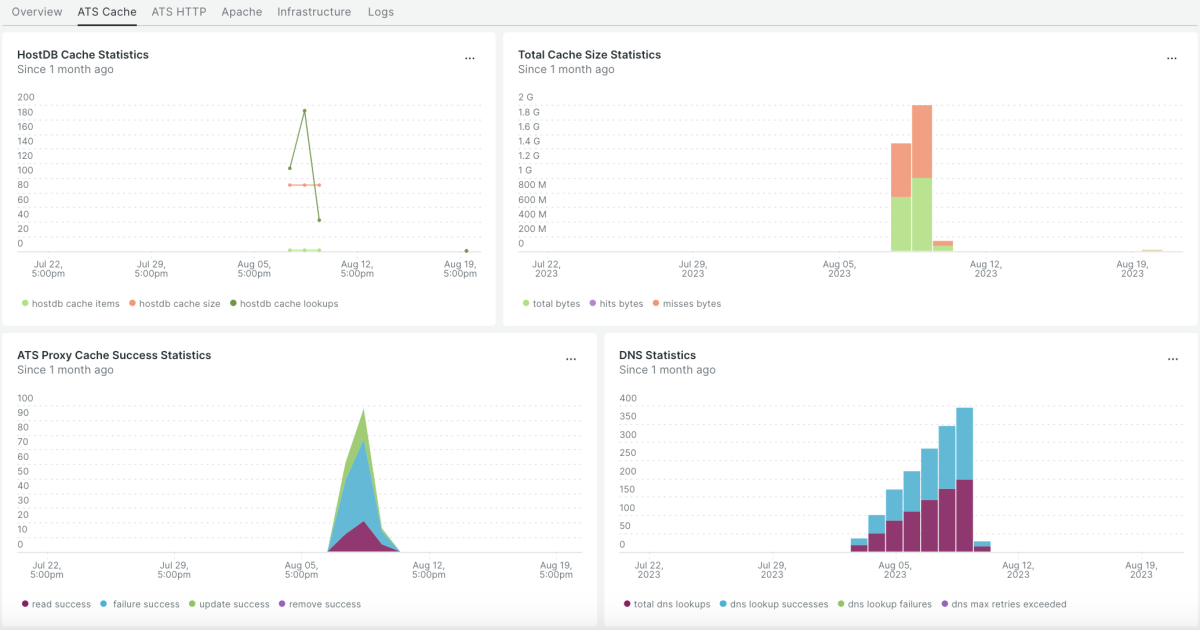Open DNS Statistics ellipsis menu
Screen dimensions: 1200x630
click(1172, 359)
